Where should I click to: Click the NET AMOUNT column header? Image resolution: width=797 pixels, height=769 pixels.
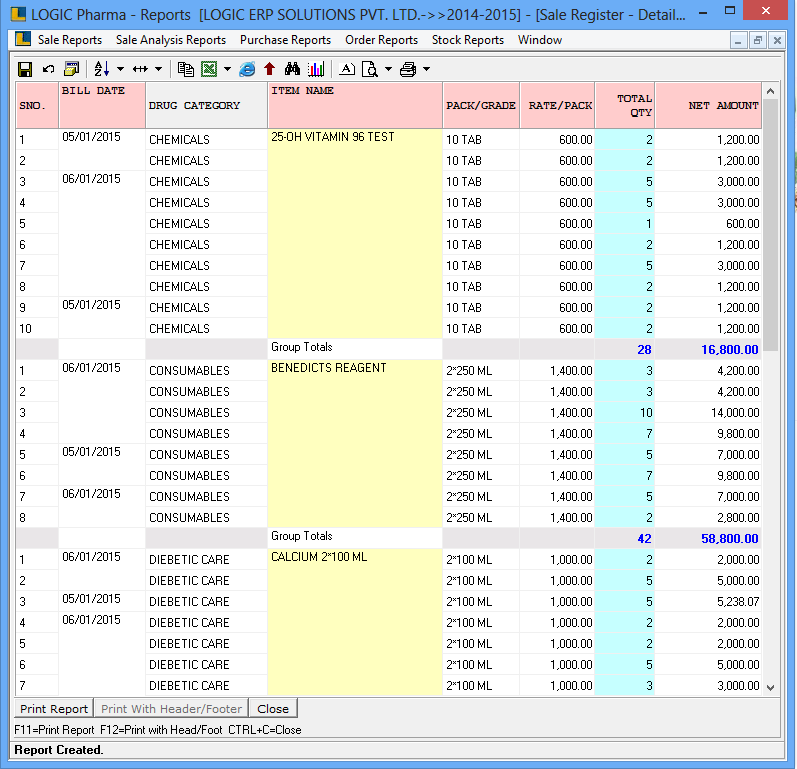click(x=708, y=105)
